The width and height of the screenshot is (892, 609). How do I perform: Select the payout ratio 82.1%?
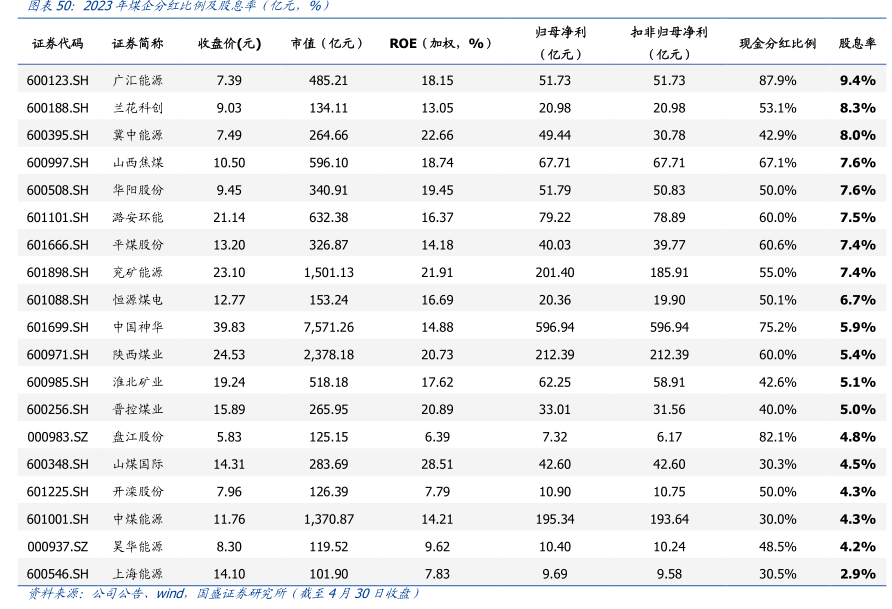(x=777, y=437)
